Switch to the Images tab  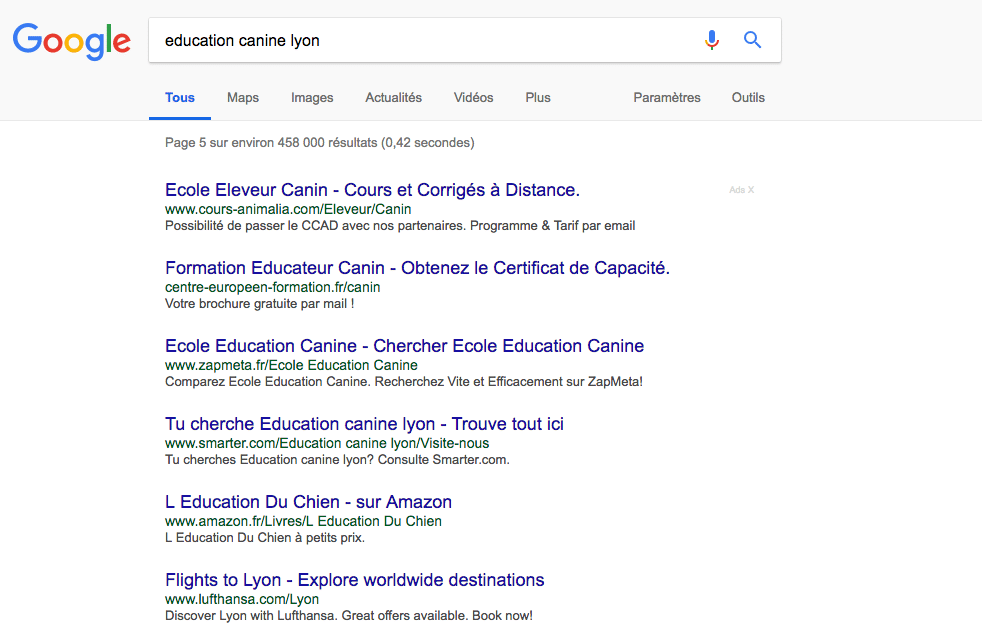pyautogui.click(x=312, y=98)
